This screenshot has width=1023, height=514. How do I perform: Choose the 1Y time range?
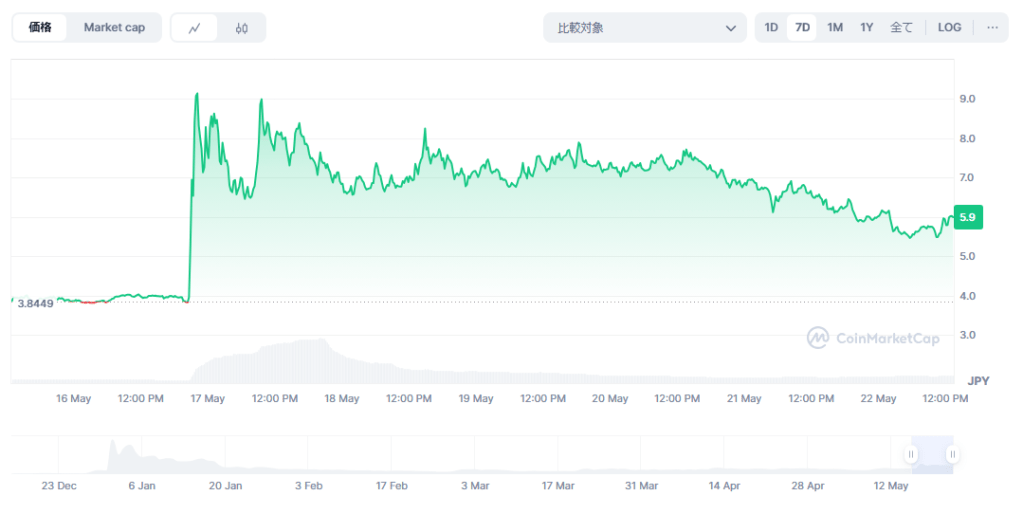click(x=867, y=28)
